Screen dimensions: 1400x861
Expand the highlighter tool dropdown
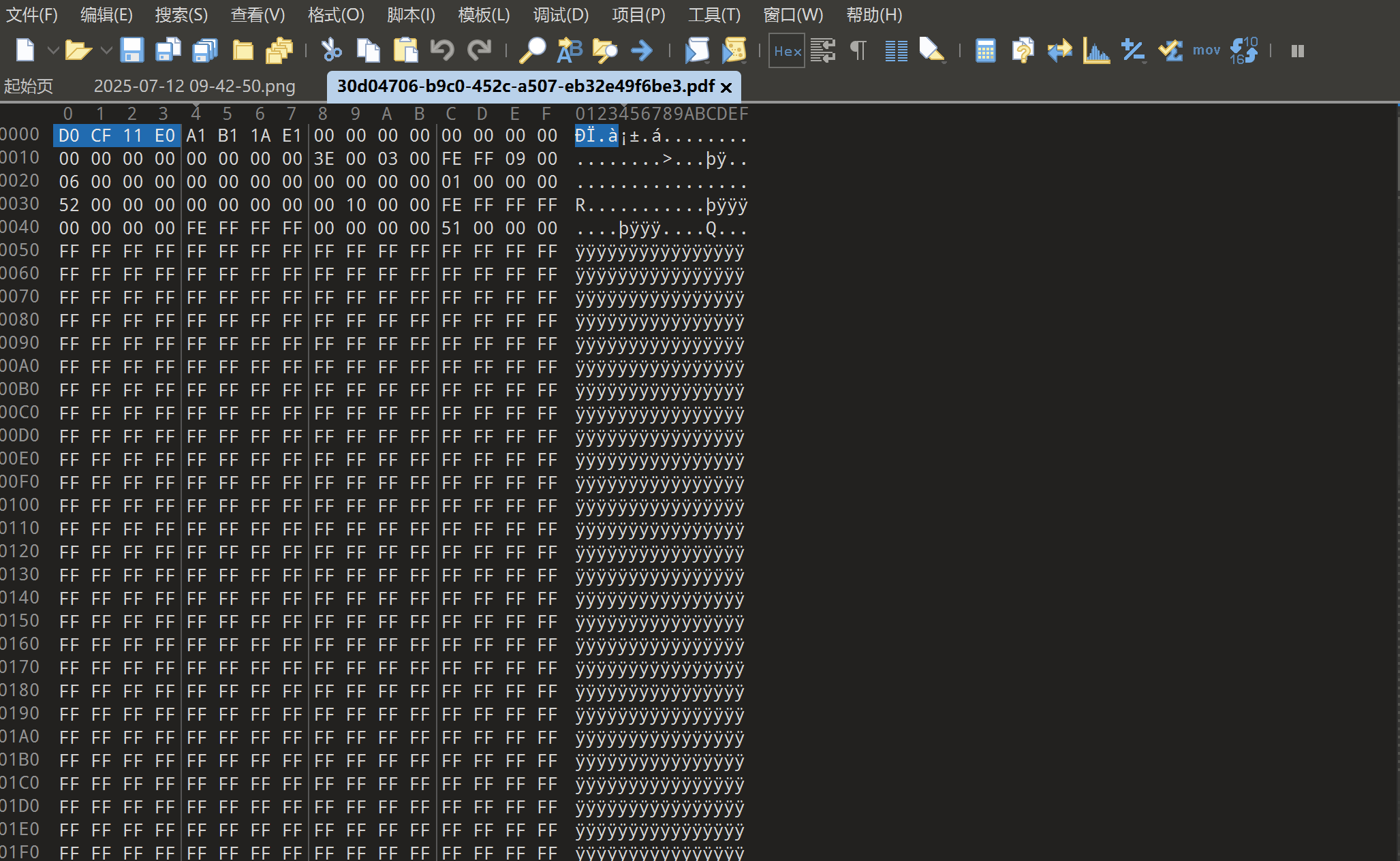(943, 63)
